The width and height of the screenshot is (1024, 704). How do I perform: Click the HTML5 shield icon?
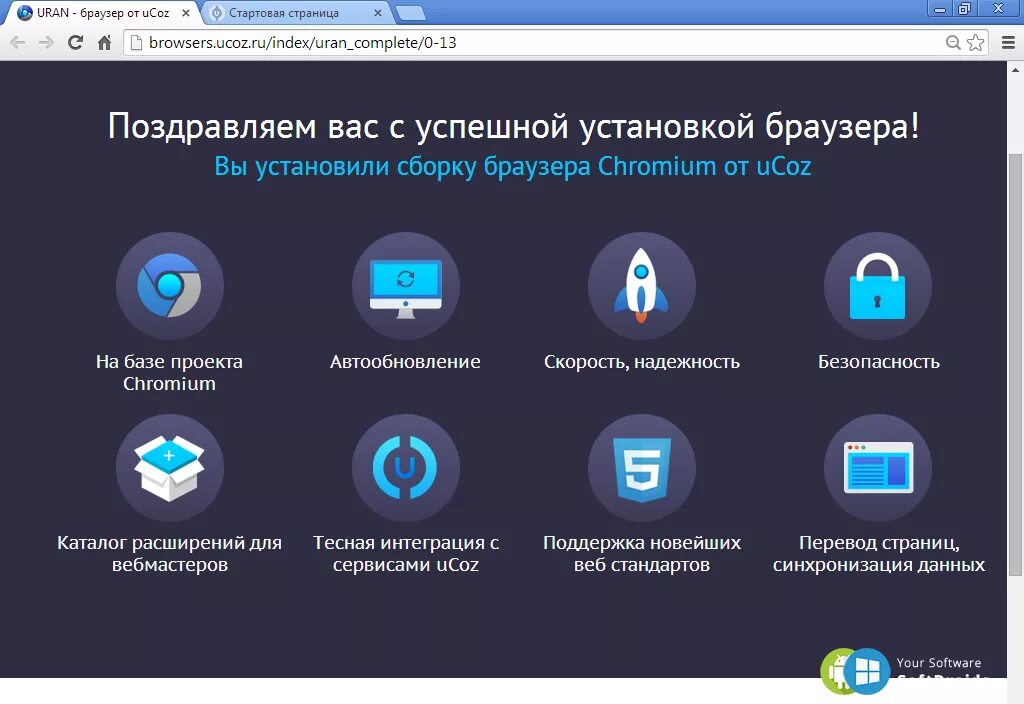pyautogui.click(x=641, y=468)
